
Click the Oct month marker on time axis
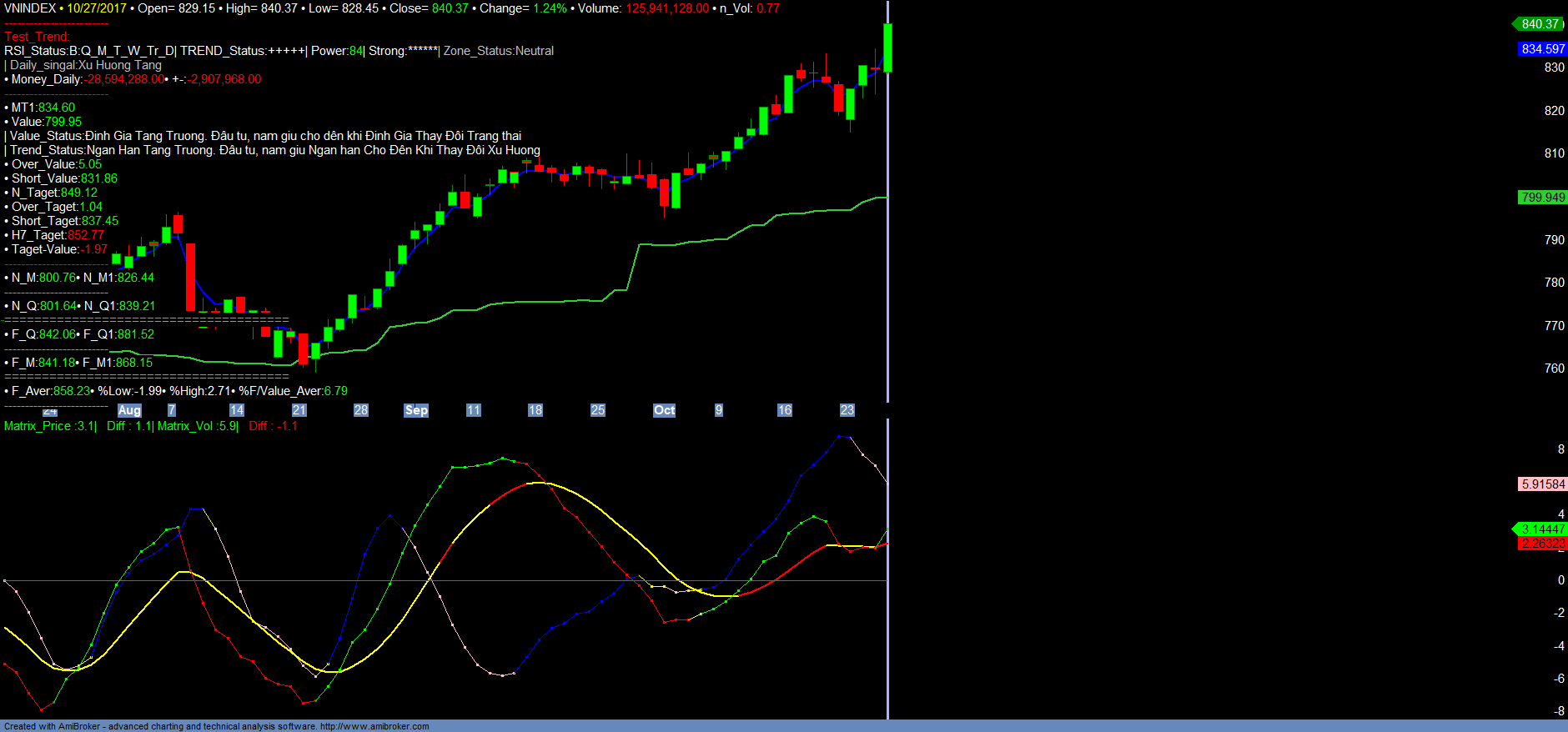click(664, 410)
